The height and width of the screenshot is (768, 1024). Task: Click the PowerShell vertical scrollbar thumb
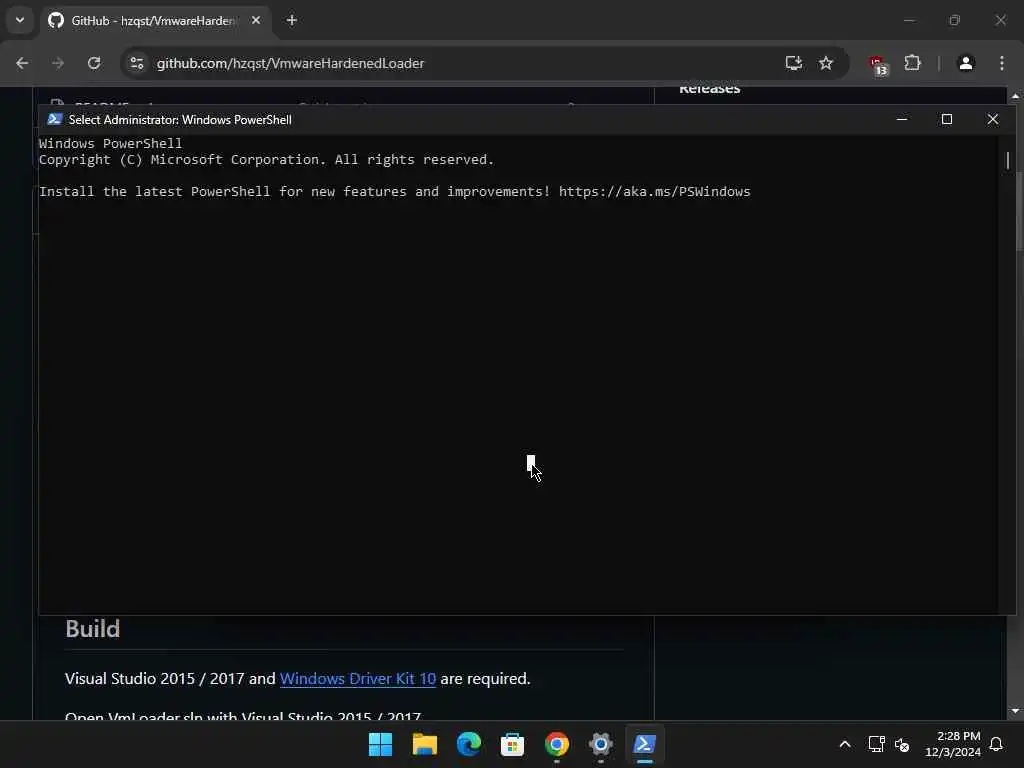[1008, 160]
